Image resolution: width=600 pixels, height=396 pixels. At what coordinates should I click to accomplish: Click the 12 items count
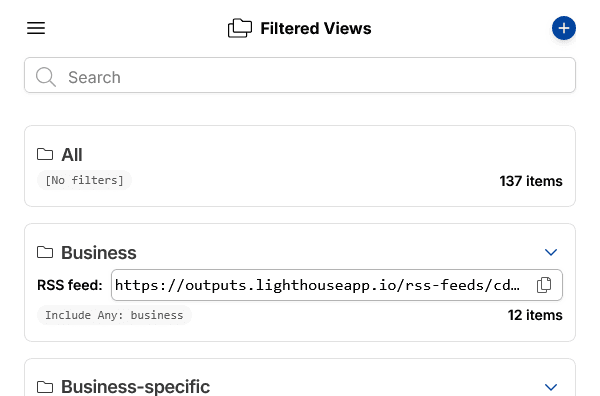pyautogui.click(x=535, y=315)
